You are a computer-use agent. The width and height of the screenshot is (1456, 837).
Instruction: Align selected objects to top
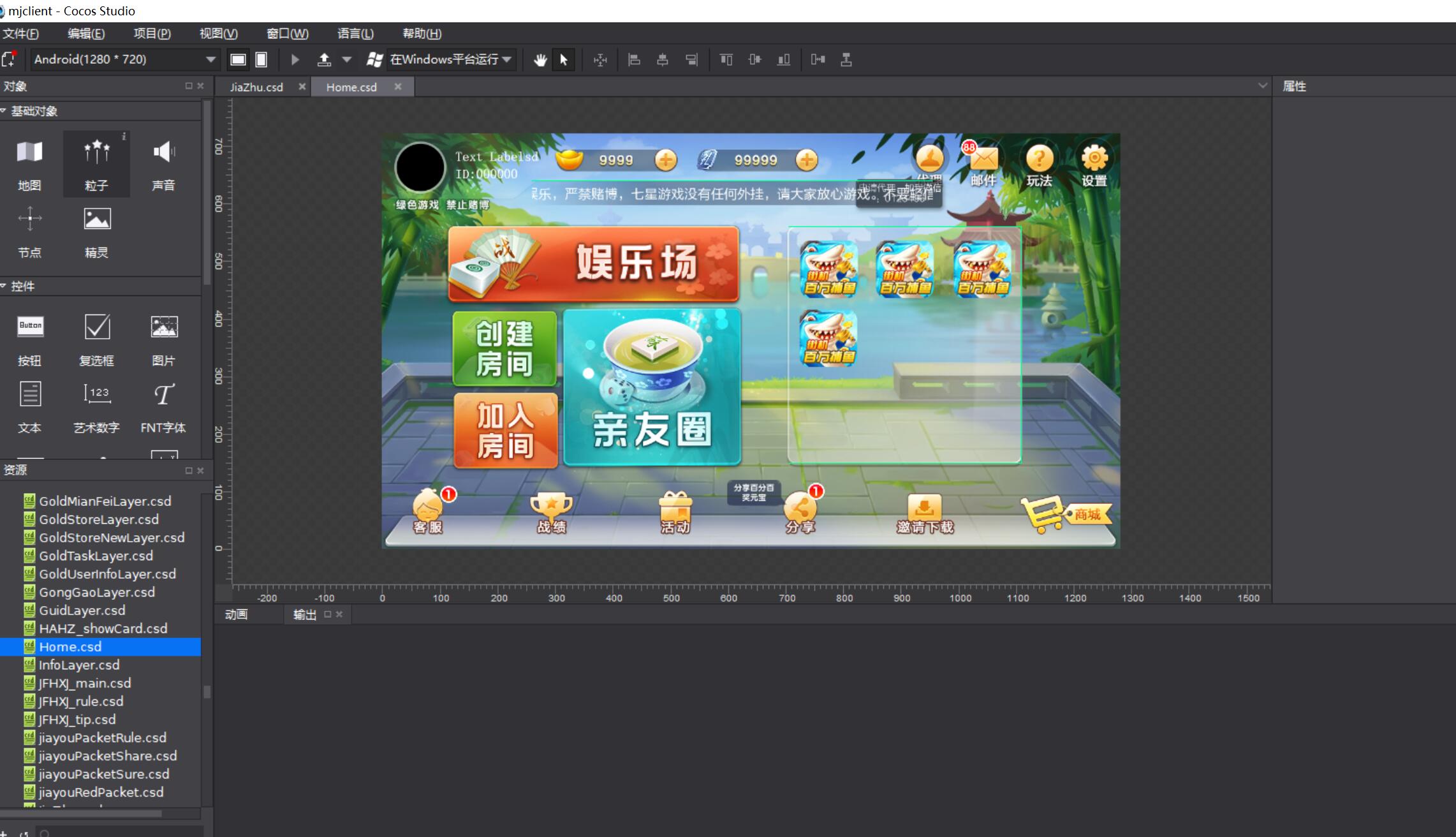[726, 59]
